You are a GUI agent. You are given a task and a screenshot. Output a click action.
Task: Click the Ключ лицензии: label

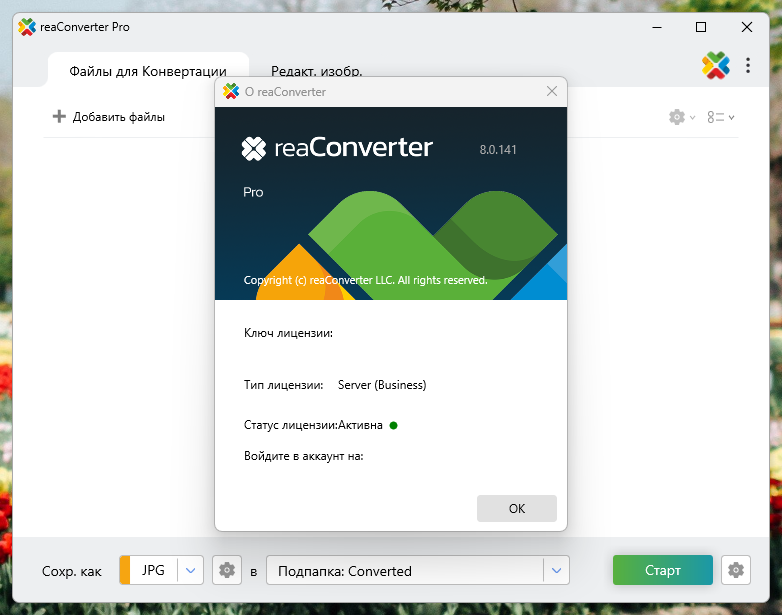[x=288, y=333]
